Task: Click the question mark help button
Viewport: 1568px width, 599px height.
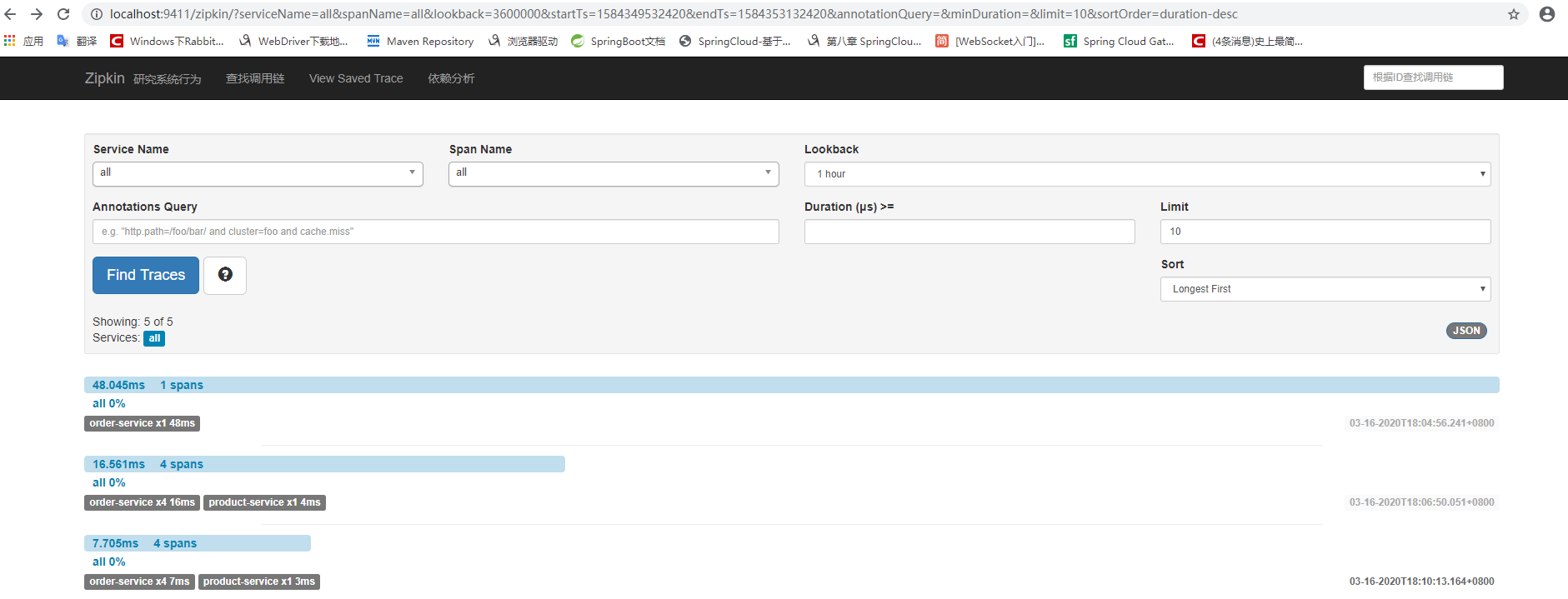Action: point(225,275)
